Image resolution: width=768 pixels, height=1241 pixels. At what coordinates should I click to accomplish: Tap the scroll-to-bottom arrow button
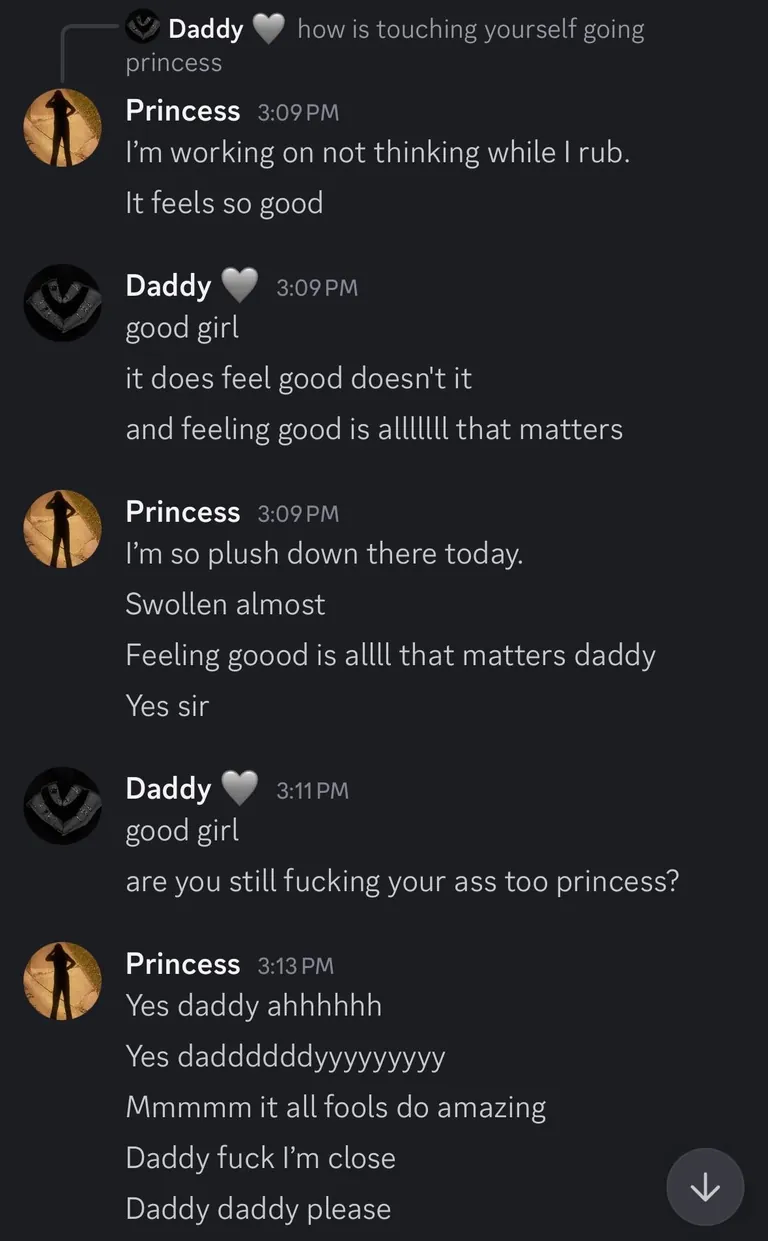pyautogui.click(x=705, y=1187)
